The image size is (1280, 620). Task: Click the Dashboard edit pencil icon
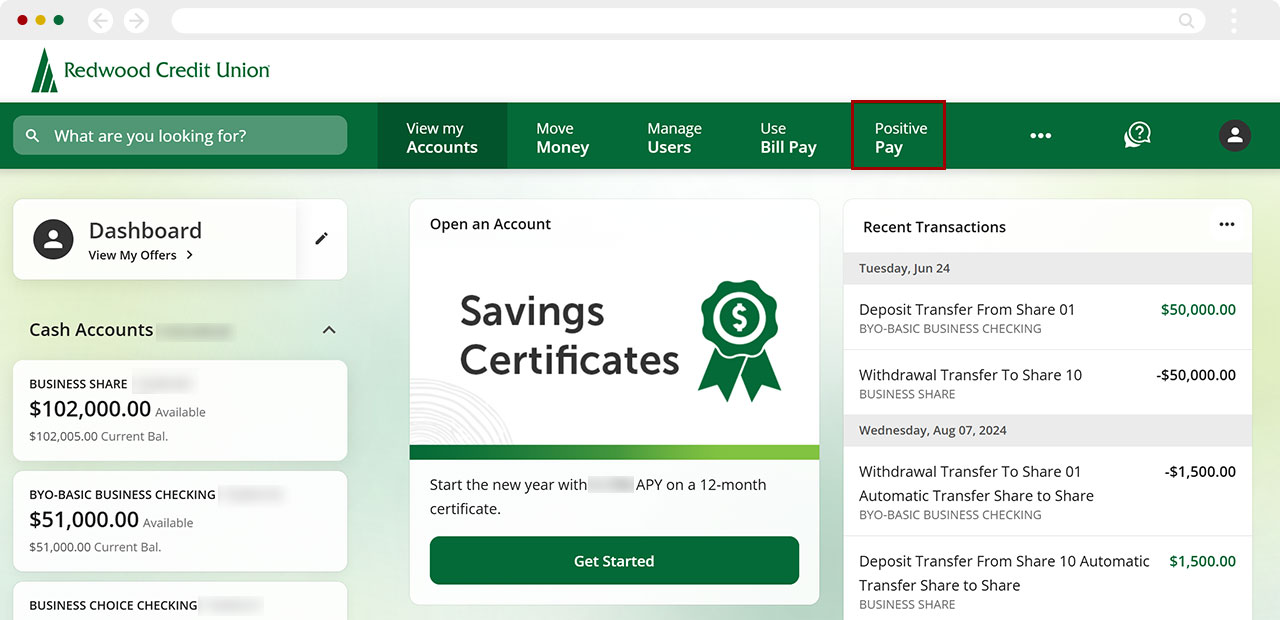point(321,239)
